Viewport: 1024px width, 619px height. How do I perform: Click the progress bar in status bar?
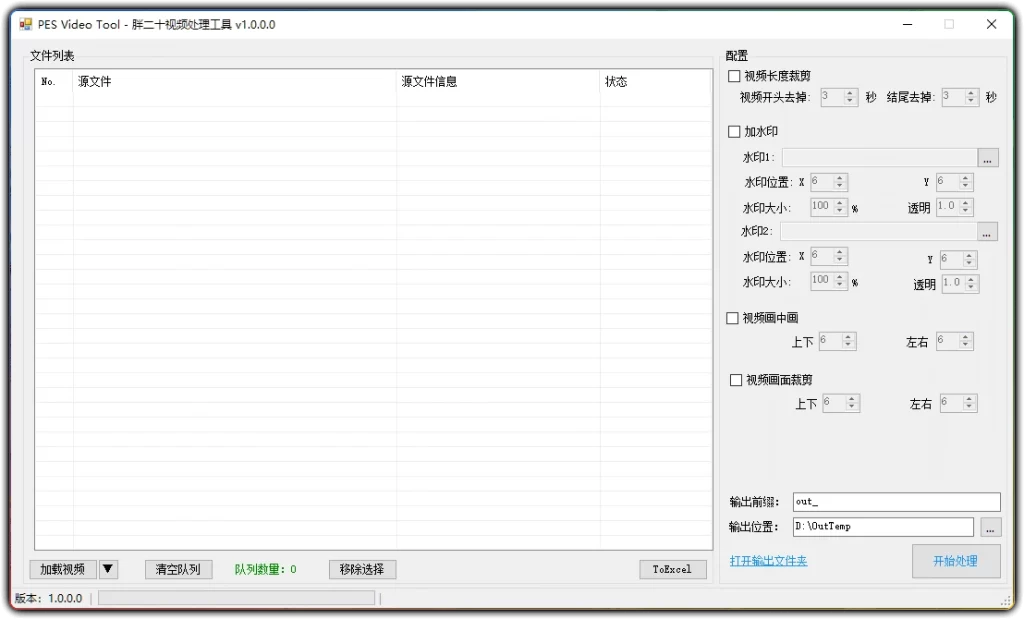236,598
